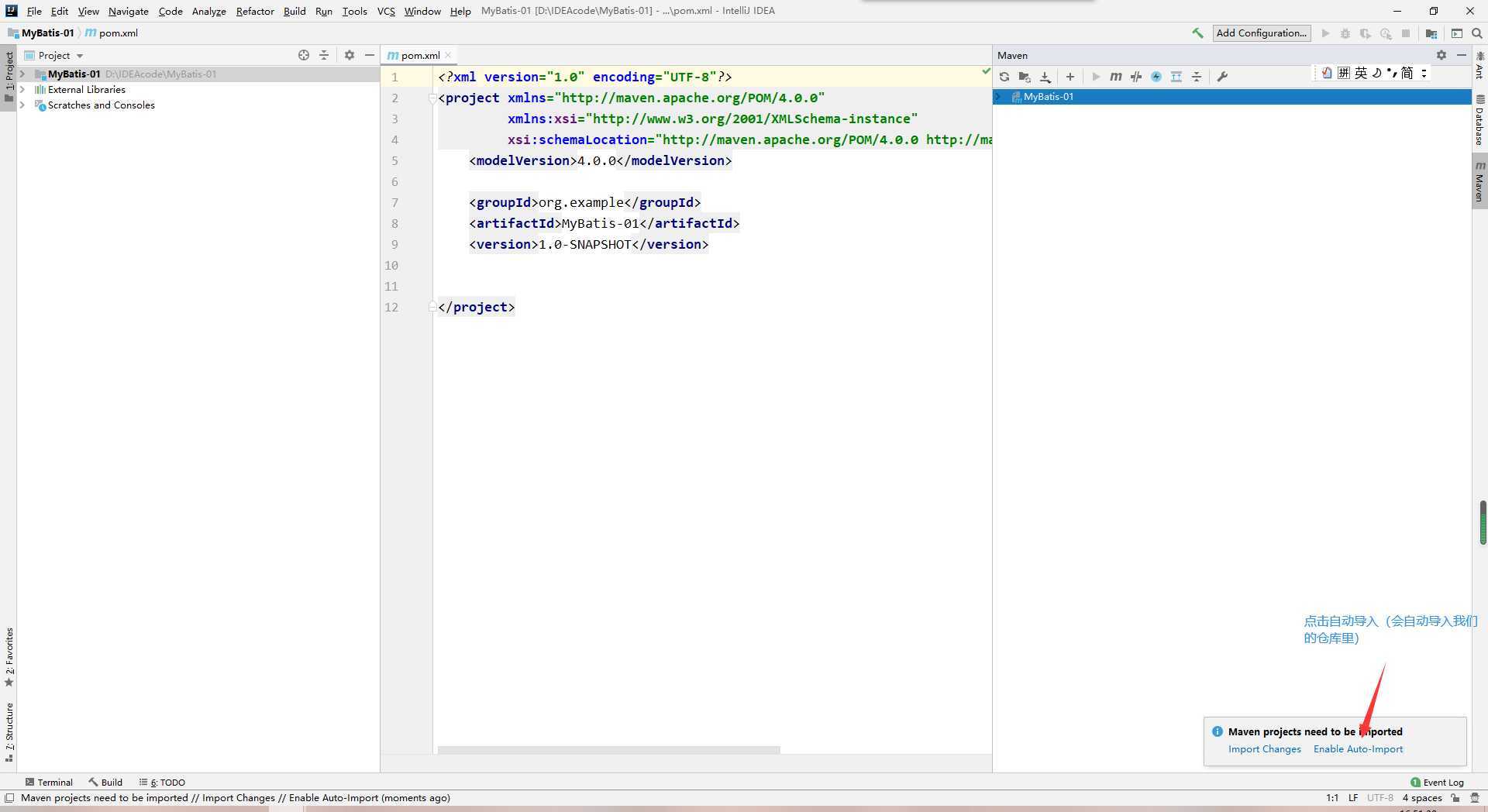Hide the Maven tool window

(1462, 55)
